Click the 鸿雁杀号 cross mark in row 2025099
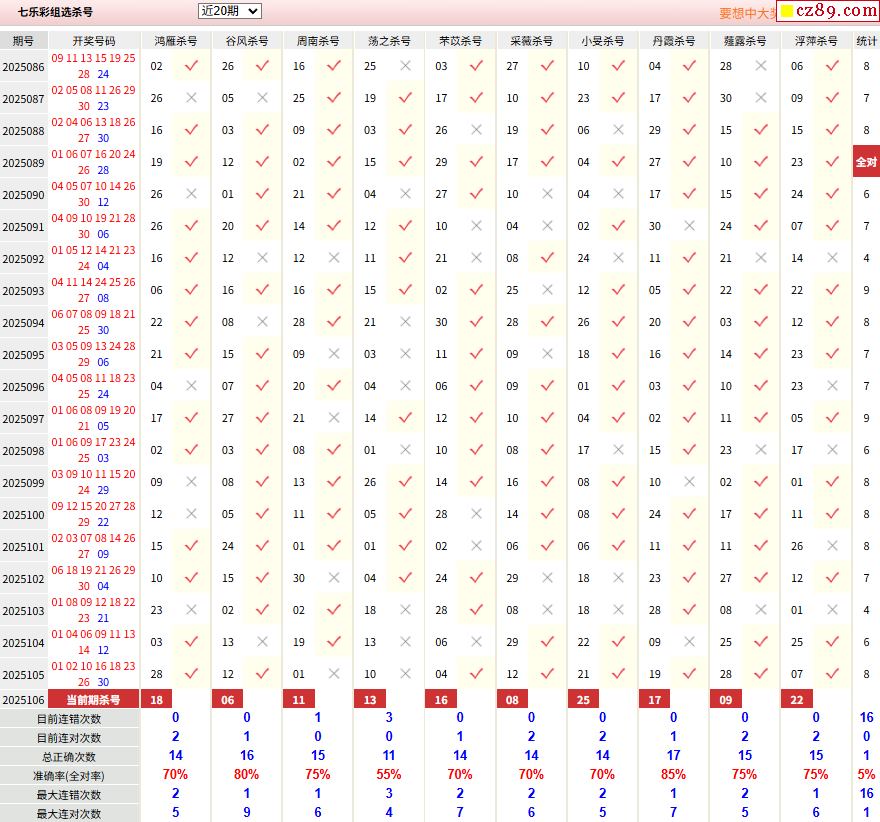Screen dimensions: 880x822 [x=191, y=481]
